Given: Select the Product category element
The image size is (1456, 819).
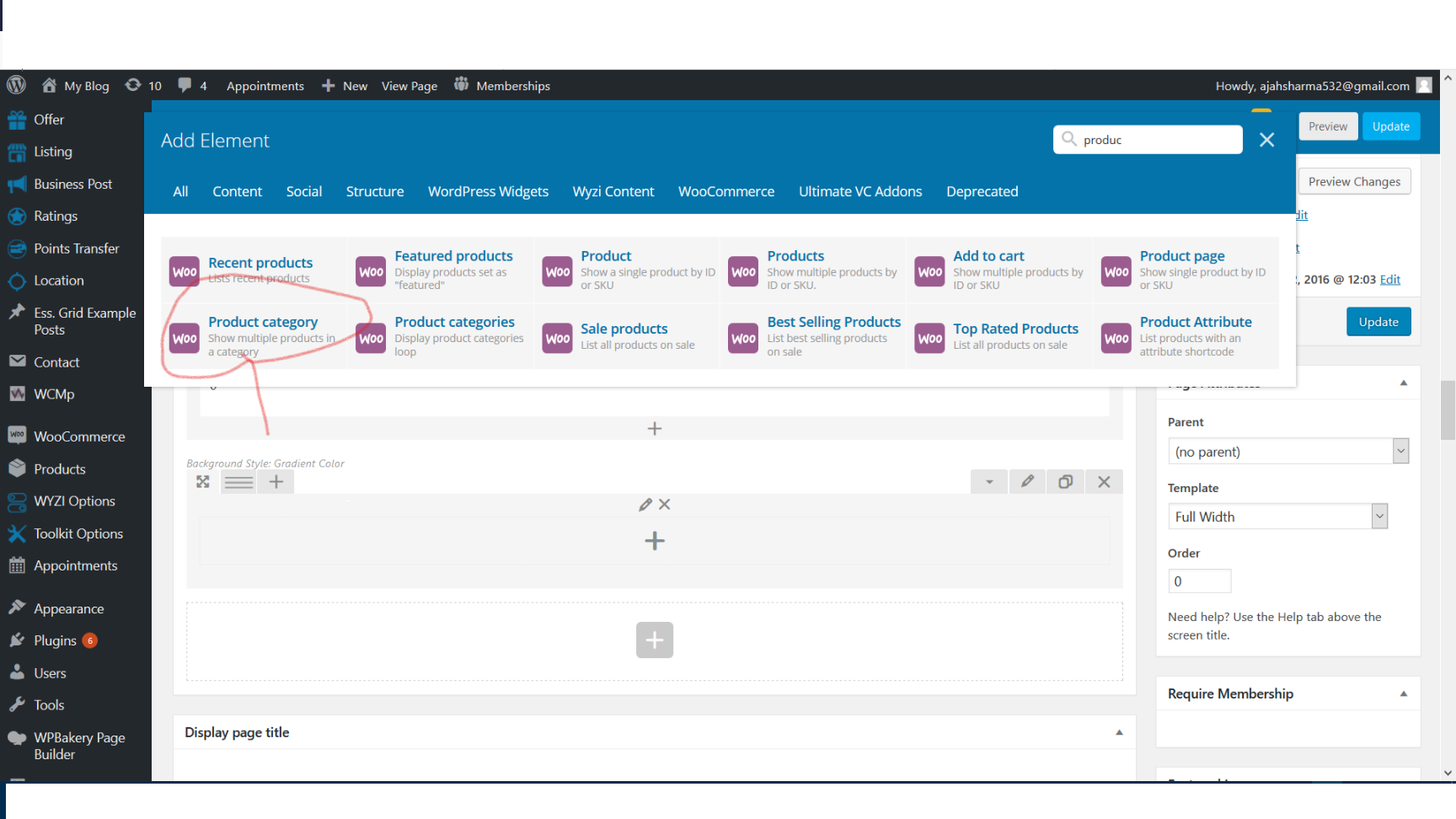Looking at the screenshot, I should tap(264, 322).
